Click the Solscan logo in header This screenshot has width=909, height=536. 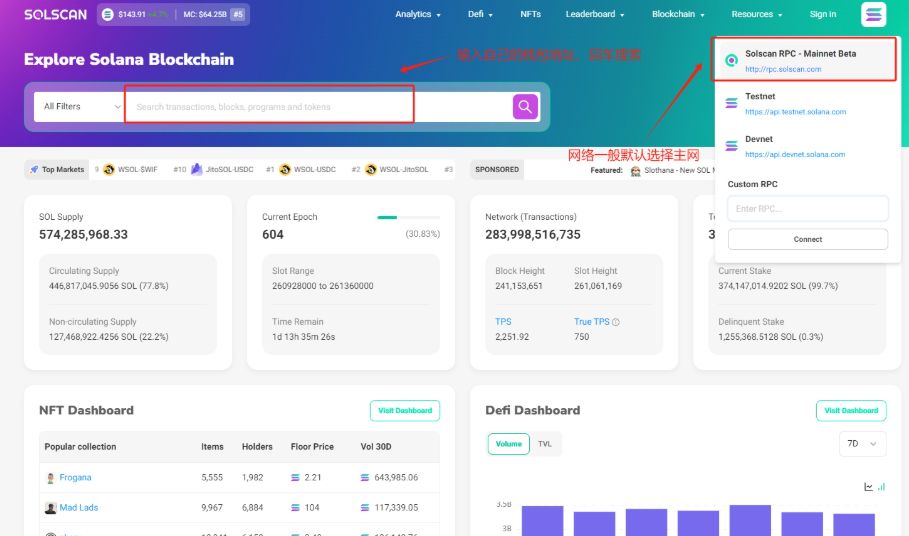pos(56,15)
